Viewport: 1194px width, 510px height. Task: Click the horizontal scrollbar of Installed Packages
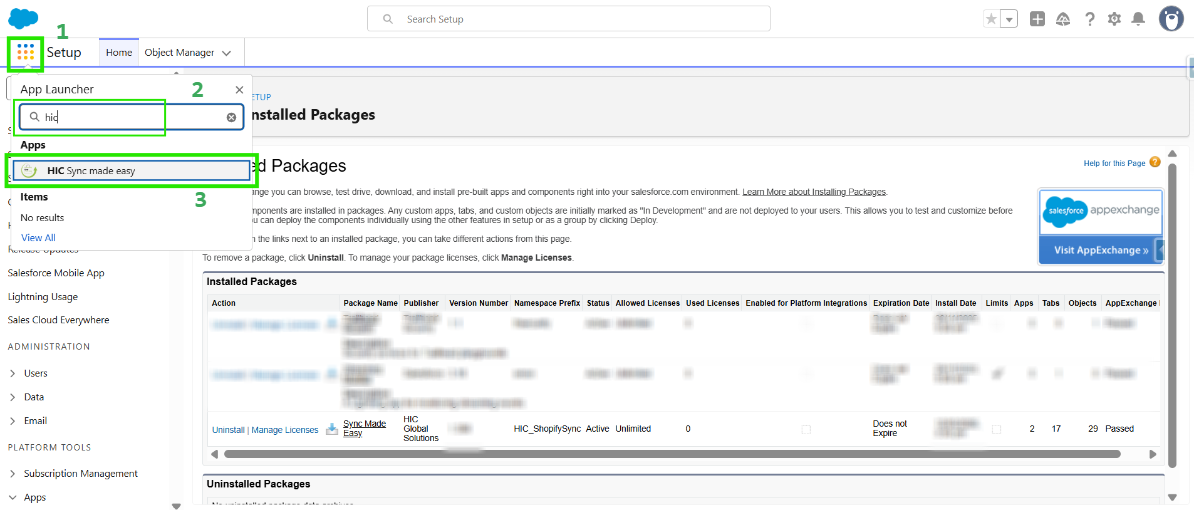(x=672, y=454)
